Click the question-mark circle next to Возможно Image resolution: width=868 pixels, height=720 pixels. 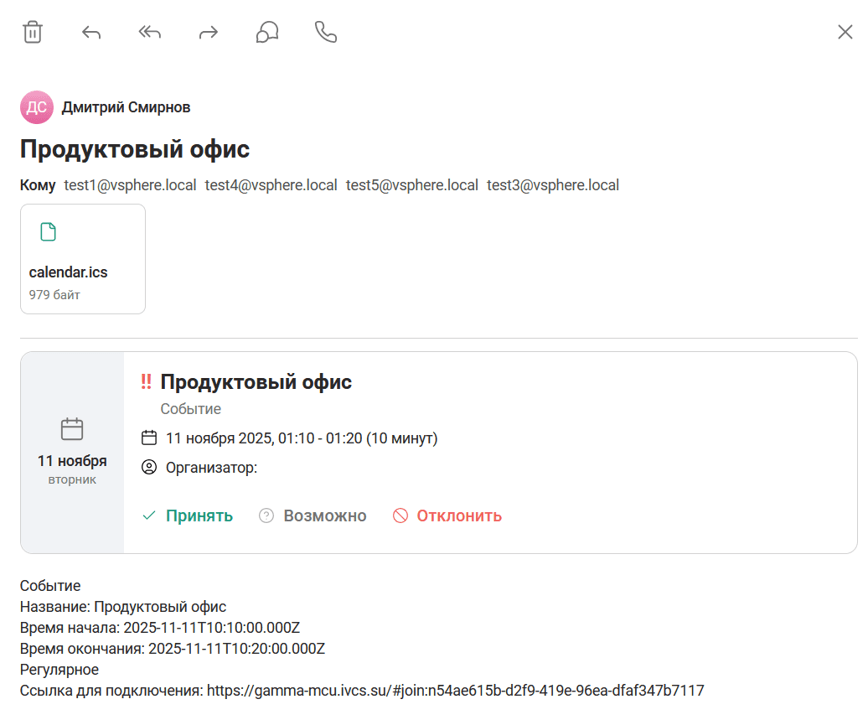pos(265,515)
